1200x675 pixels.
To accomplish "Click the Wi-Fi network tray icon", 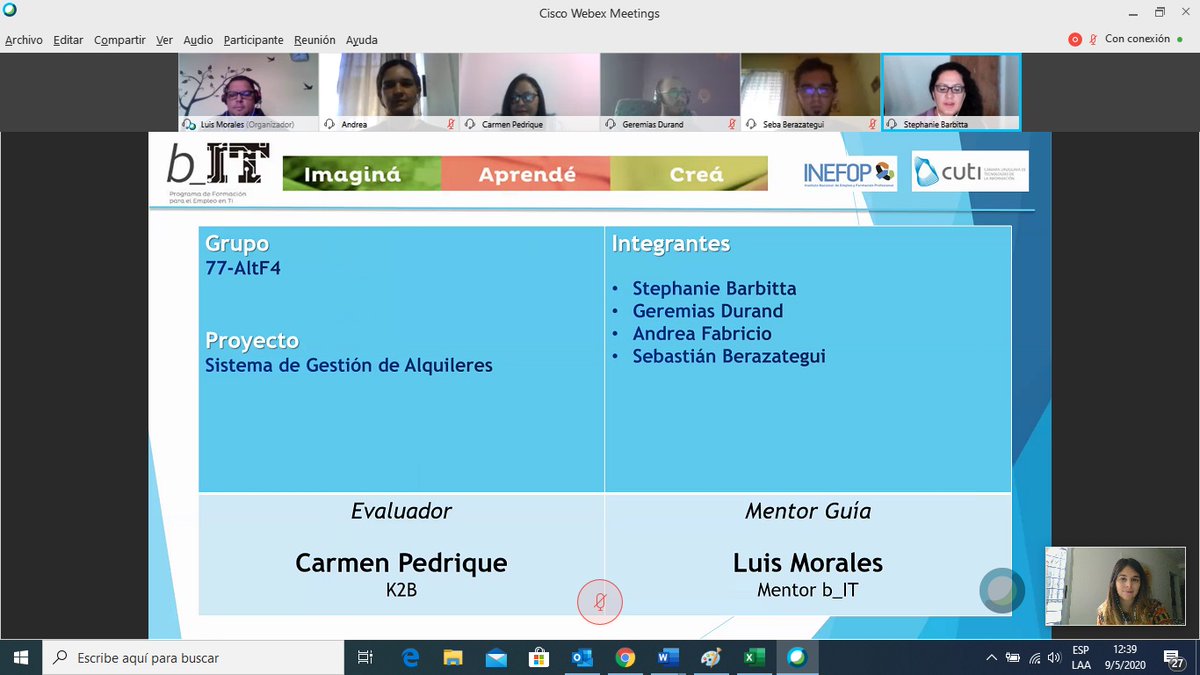I will [1034, 657].
